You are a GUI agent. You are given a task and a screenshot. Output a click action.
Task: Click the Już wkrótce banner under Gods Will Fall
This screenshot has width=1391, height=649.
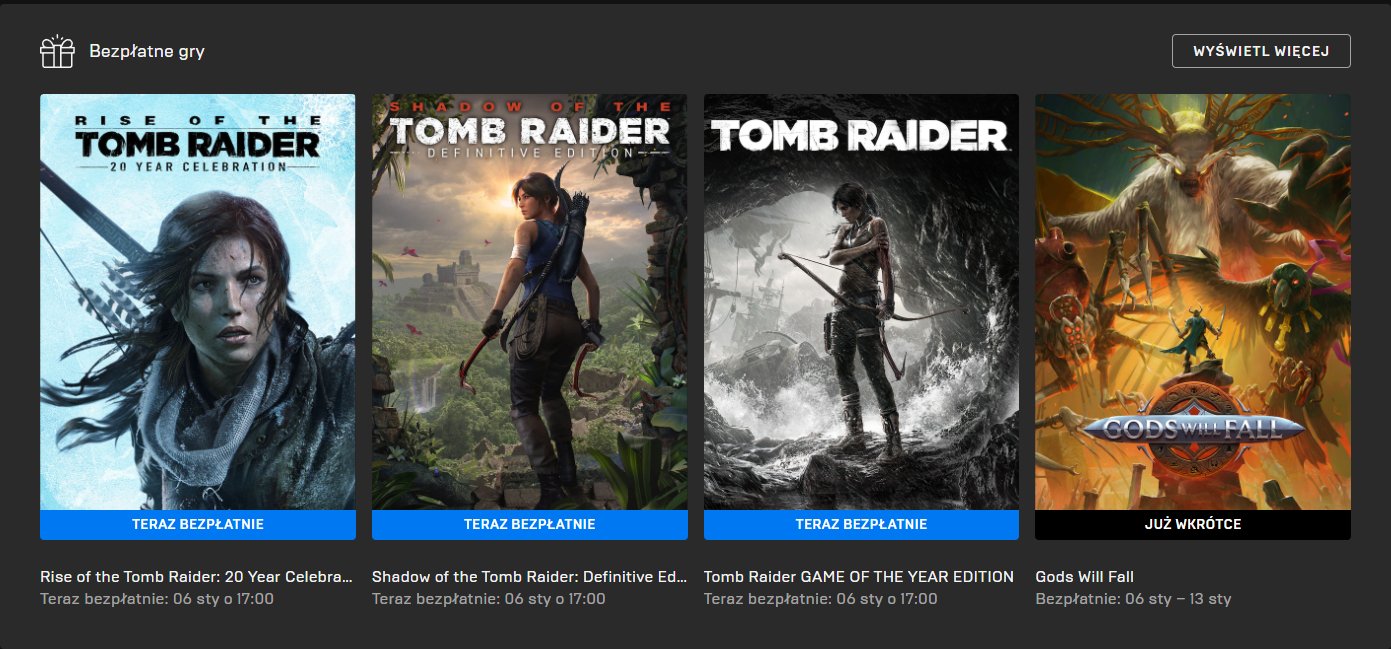tap(1193, 525)
